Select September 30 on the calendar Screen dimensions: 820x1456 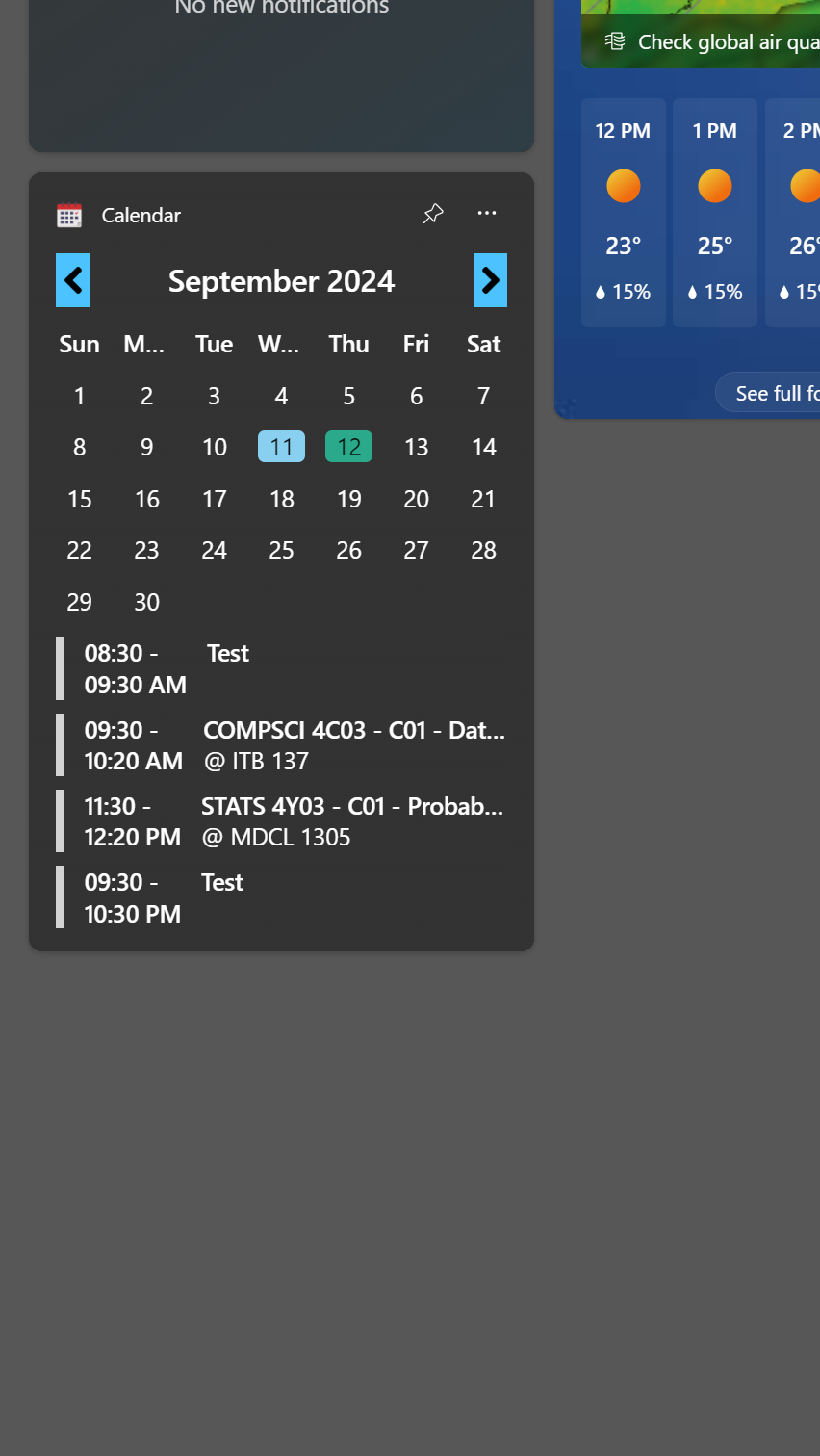point(146,601)
